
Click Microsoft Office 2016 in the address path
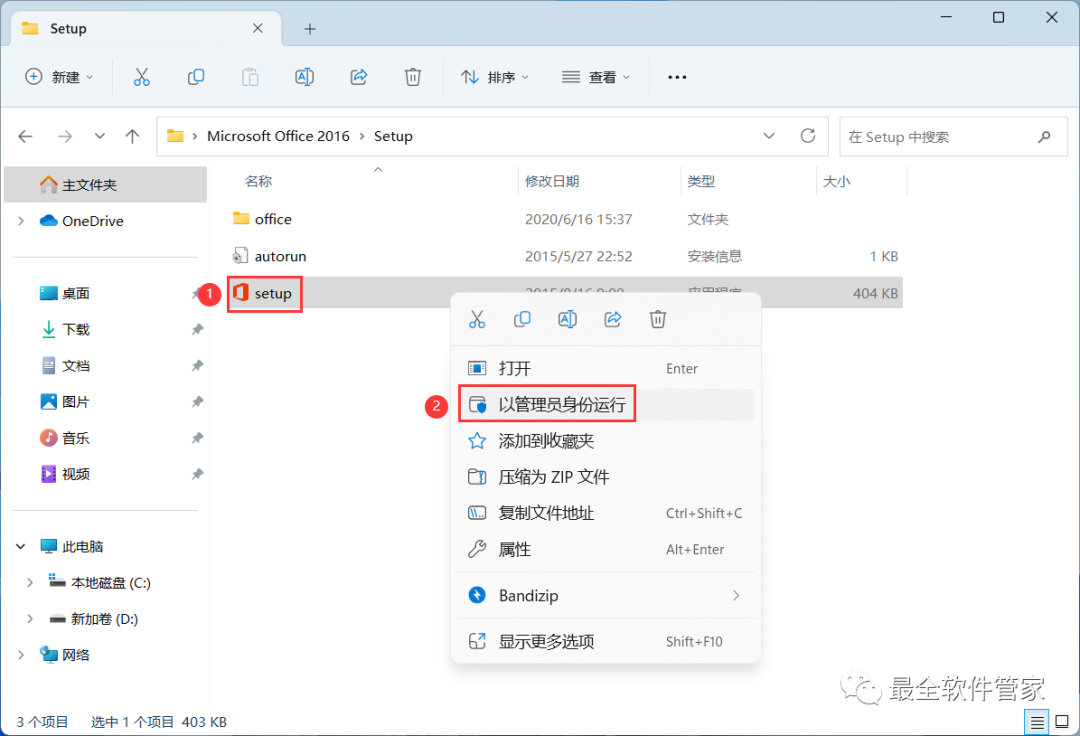click(278, 136)
